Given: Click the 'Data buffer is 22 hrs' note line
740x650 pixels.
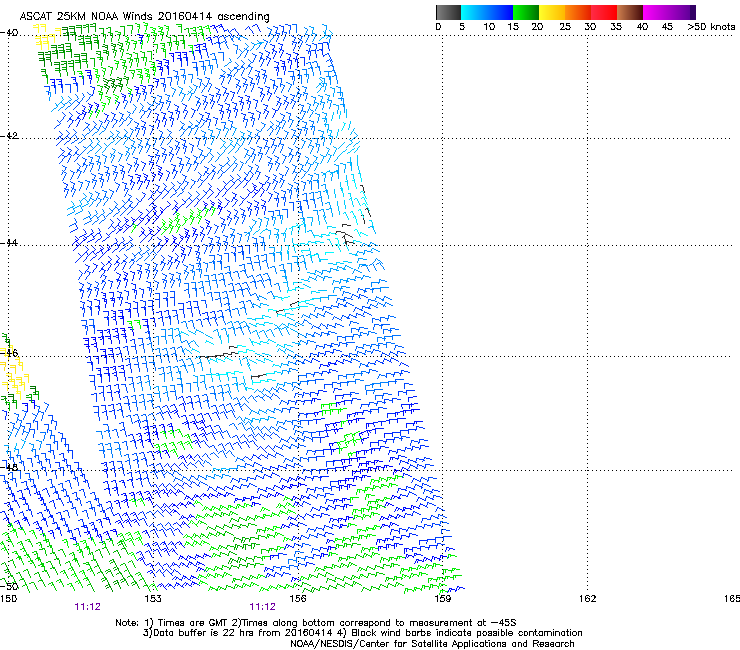Looking at the screenshot, I should tap(362, 633).
